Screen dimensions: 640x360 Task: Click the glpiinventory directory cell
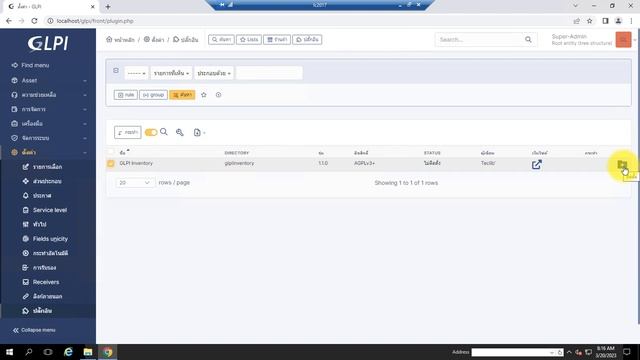point(239,163)
